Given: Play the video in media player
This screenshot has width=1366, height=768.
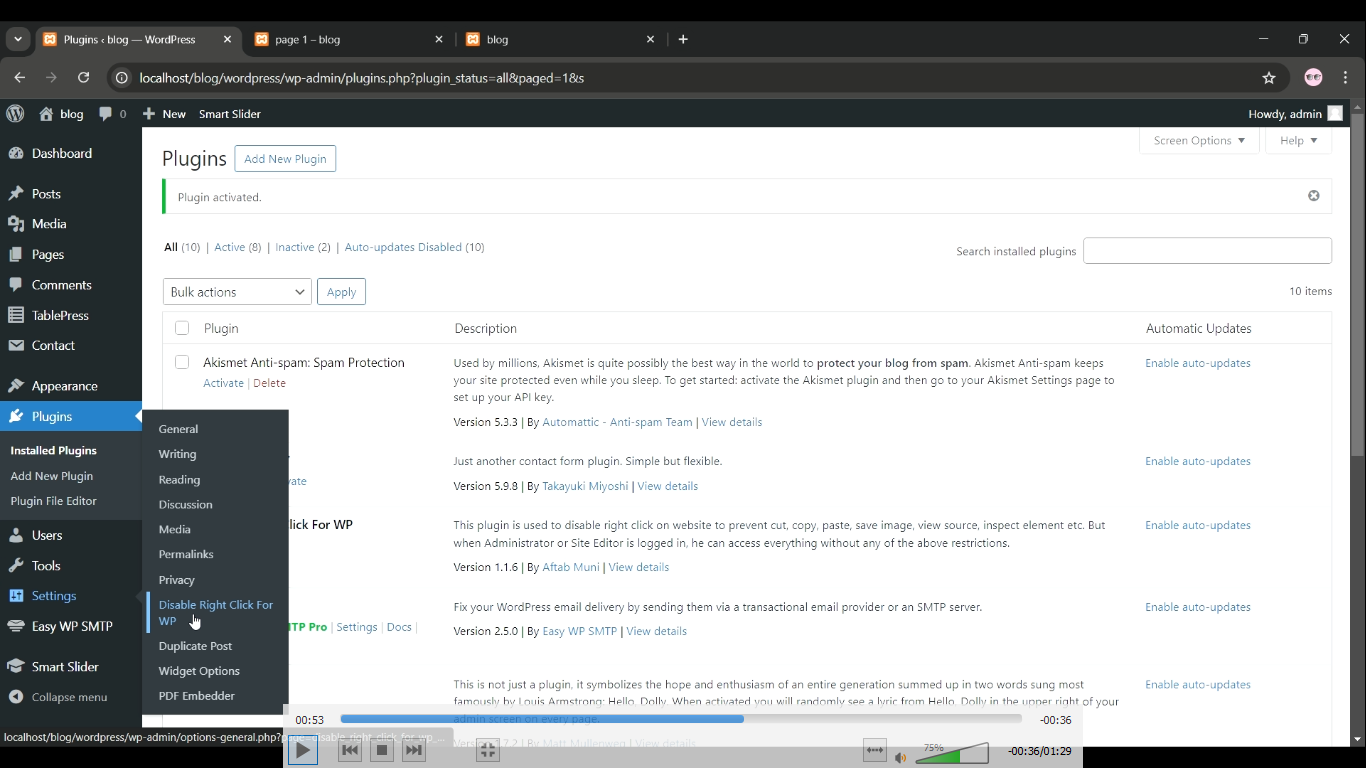Looking at the screenshot, I should pyautogui.click(x=302, y=750).
